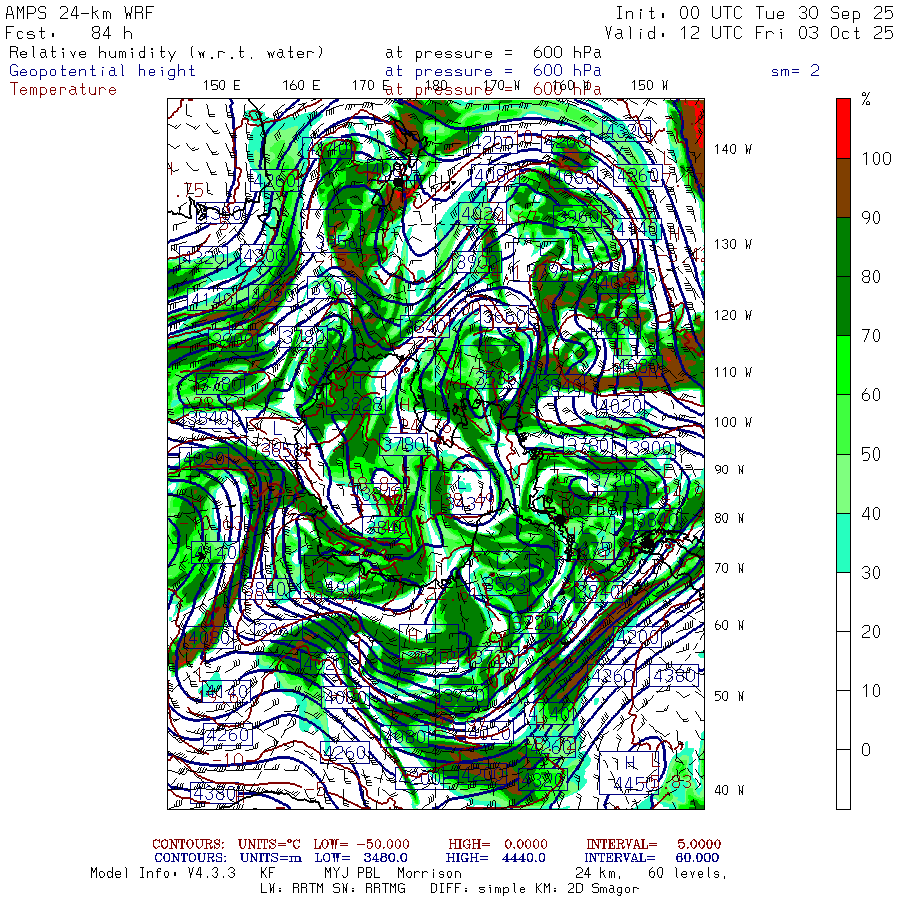The image size is (900, 900).
Task: Click the bright green 60–70 % colorbar segment
Action: click(x=843, y=366)
